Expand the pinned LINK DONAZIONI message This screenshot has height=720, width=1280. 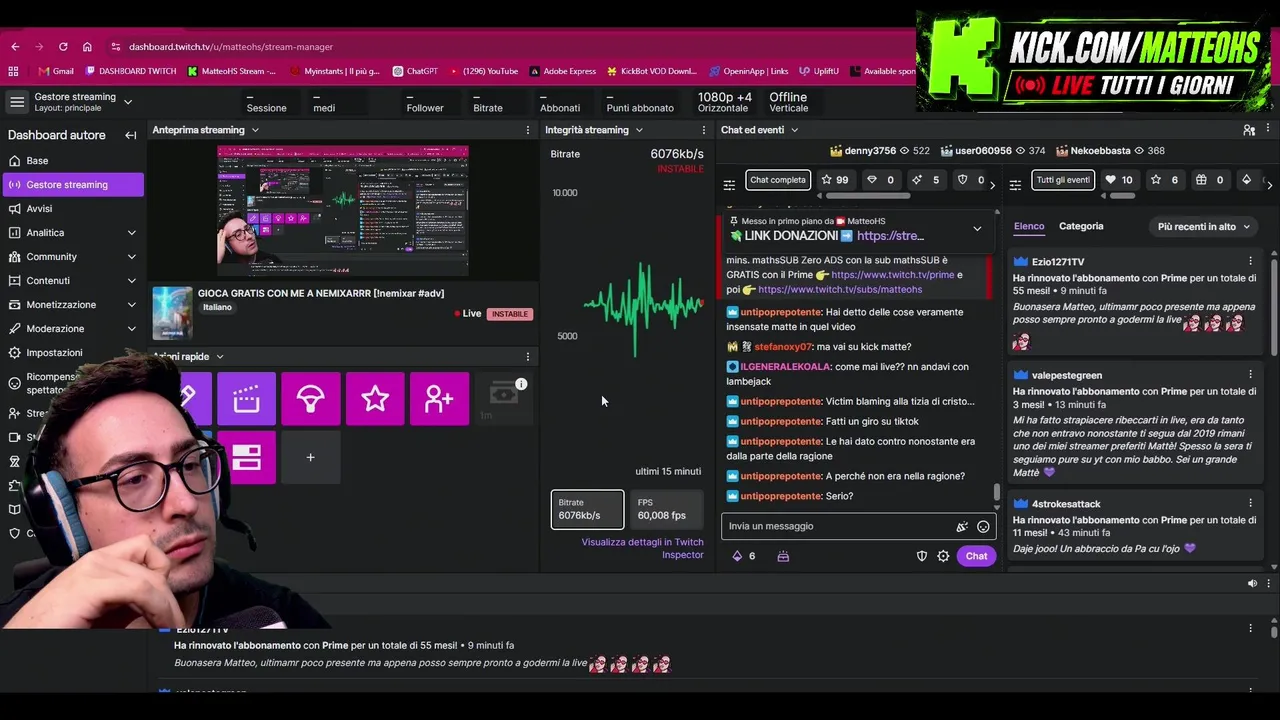tap(977, 228)
